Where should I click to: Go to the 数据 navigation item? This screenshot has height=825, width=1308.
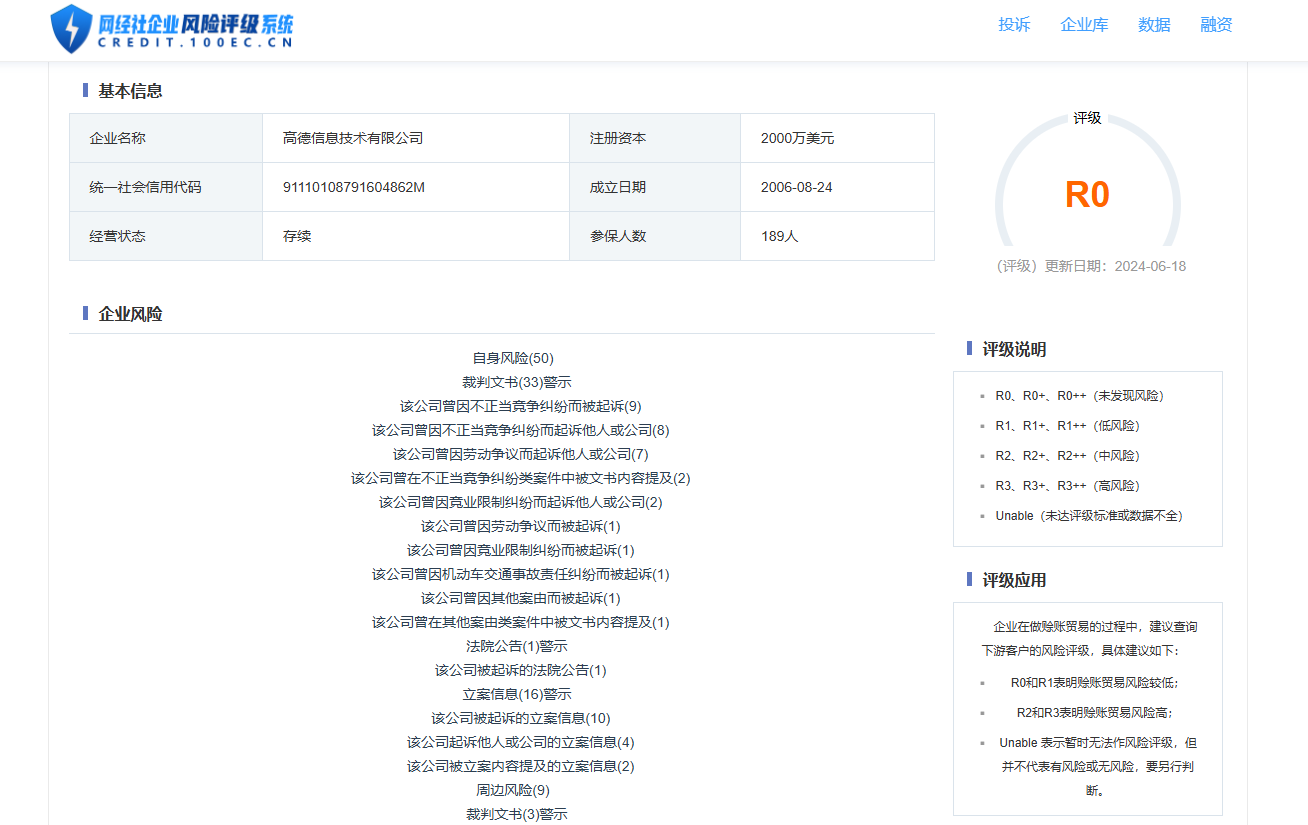[x=1154, y=25]
